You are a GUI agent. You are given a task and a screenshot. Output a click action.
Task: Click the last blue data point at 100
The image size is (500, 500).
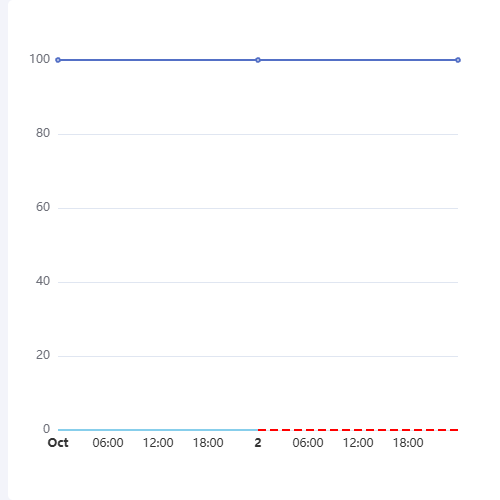[458, 60]
